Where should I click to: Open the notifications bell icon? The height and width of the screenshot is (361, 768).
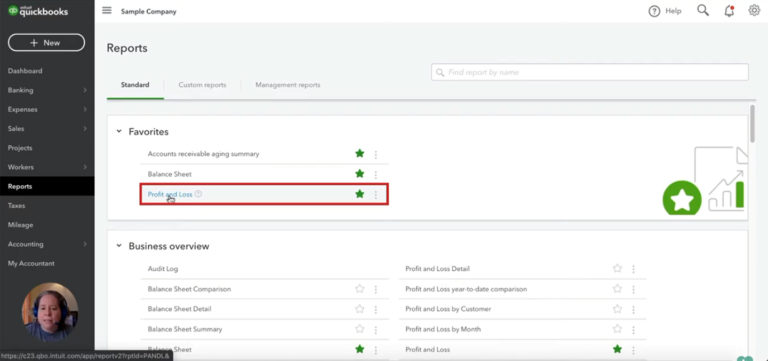click(x=729, y=11)
